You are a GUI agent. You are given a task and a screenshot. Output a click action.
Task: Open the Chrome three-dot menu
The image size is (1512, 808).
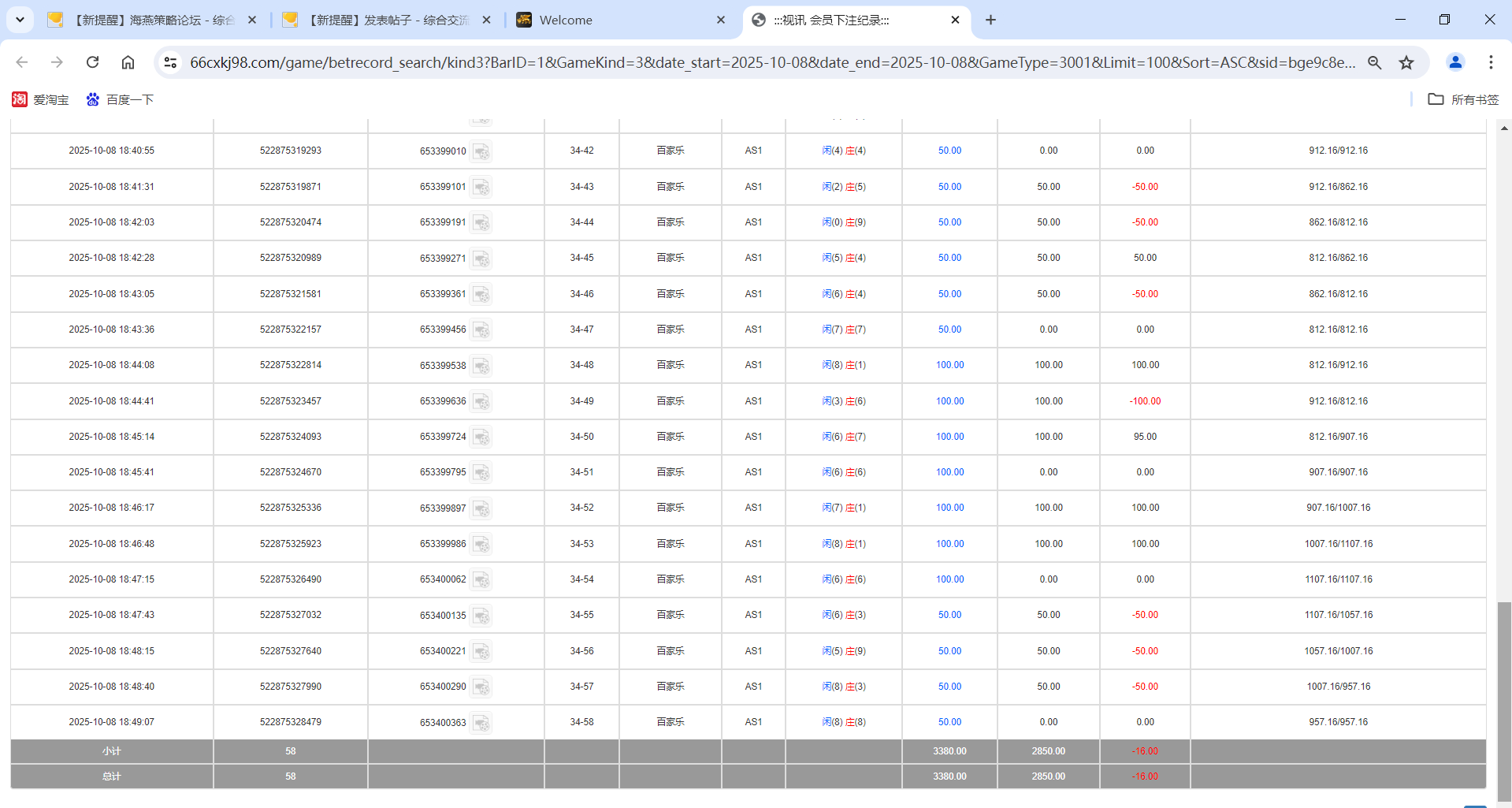pos(1491,62)
